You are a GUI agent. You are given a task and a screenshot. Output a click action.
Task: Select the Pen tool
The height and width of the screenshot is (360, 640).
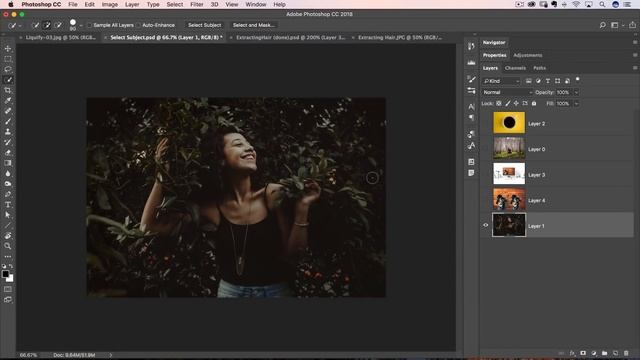click(8, 194)
